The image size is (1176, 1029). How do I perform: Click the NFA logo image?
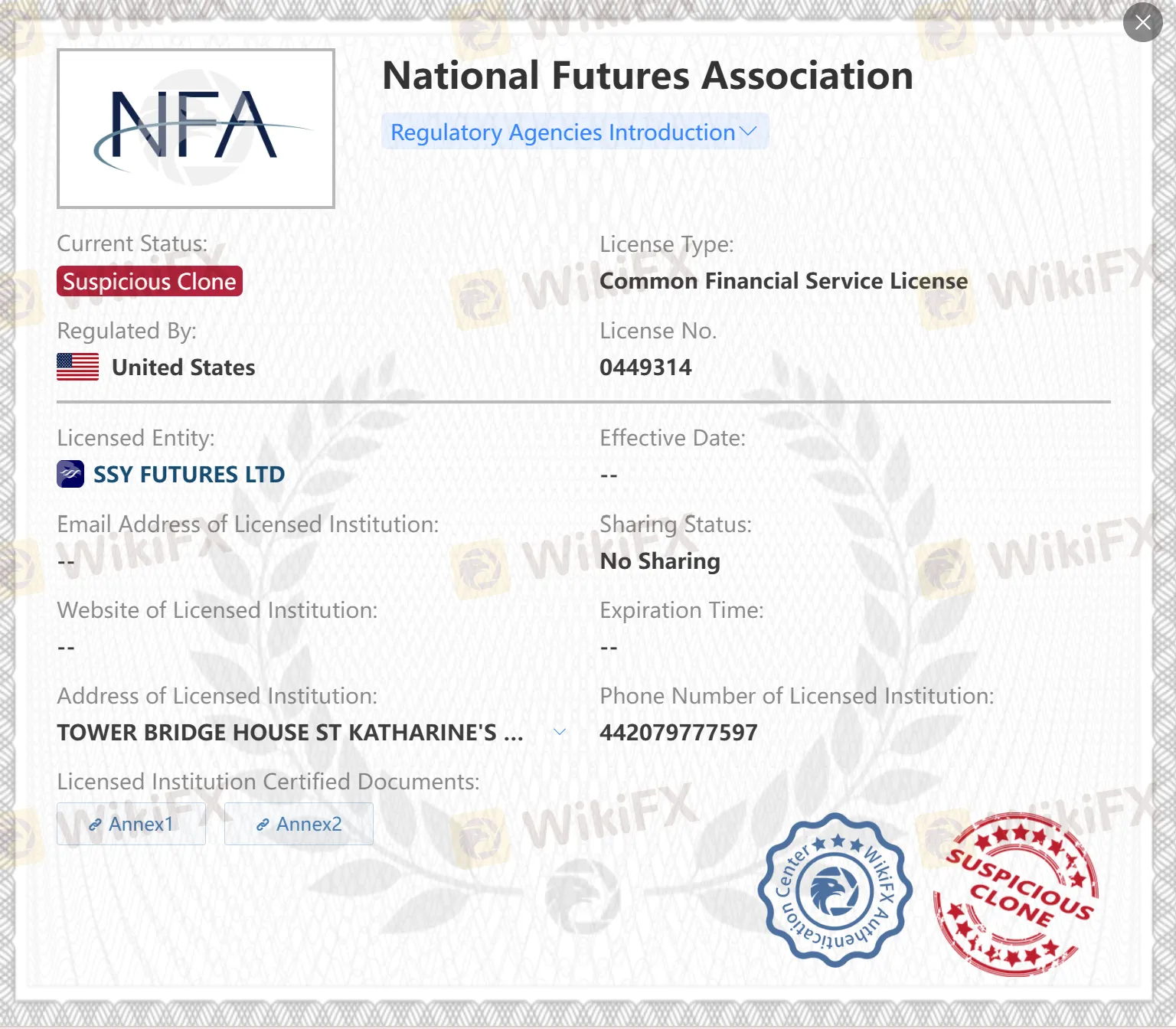click(x=196, y=129)
